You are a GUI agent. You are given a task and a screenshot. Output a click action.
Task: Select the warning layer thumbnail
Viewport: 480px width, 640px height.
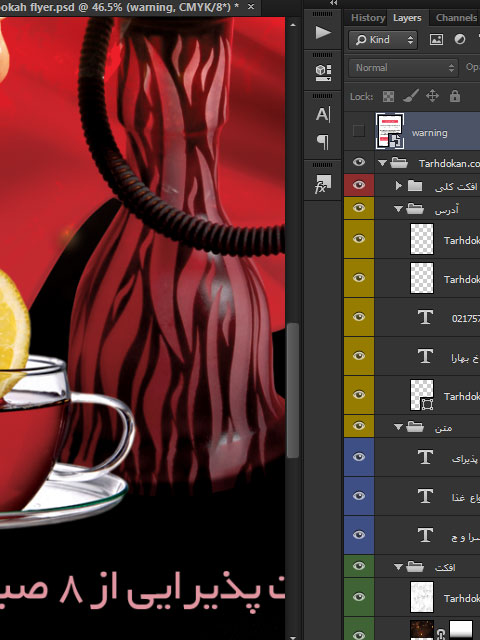pos(390,131)
